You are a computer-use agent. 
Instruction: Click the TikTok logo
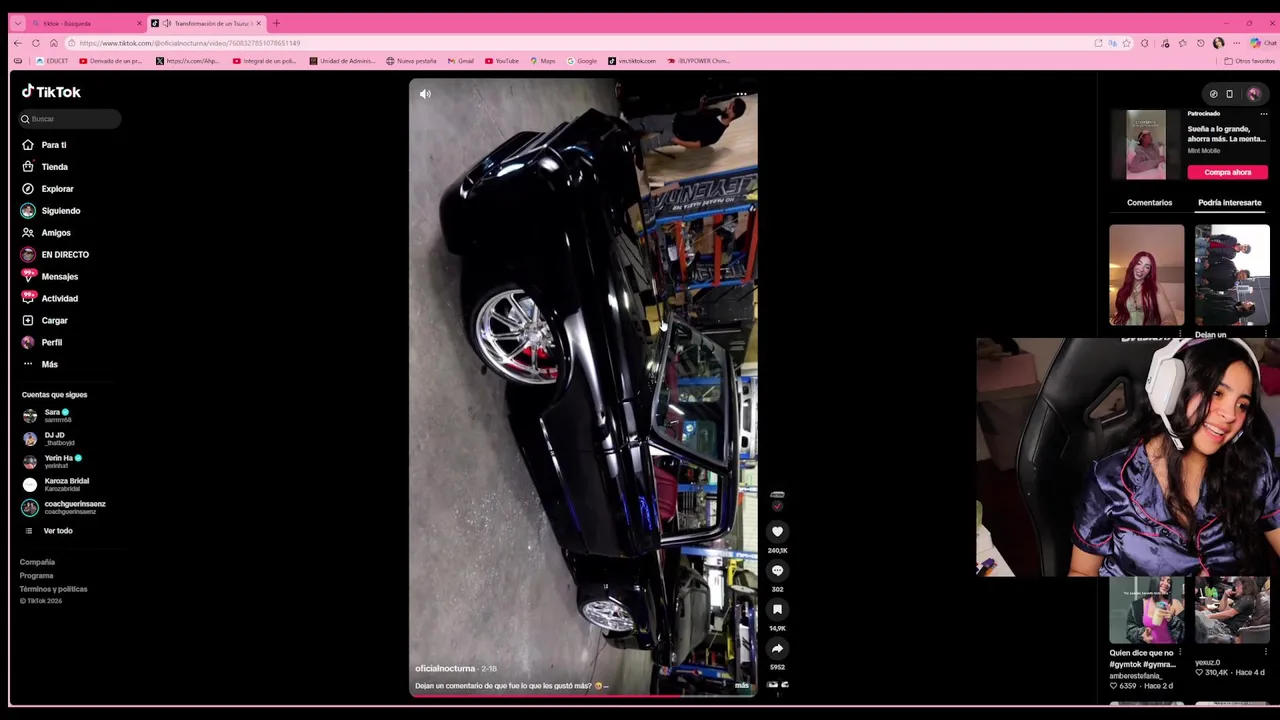point(52,92)
